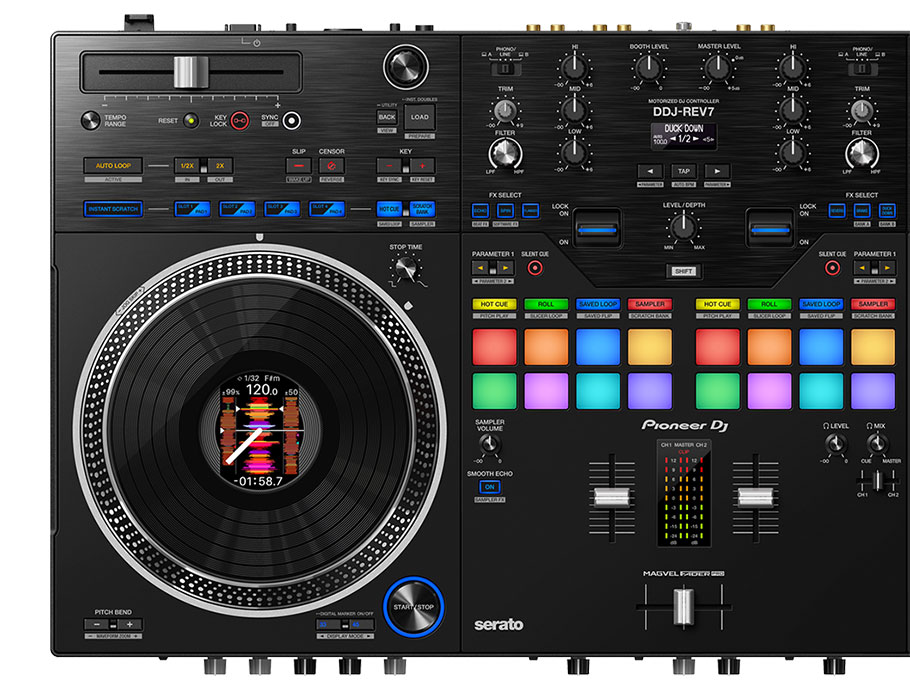
Task: Toggle the right effect lever paddle
Action: (x=770, y=229)
